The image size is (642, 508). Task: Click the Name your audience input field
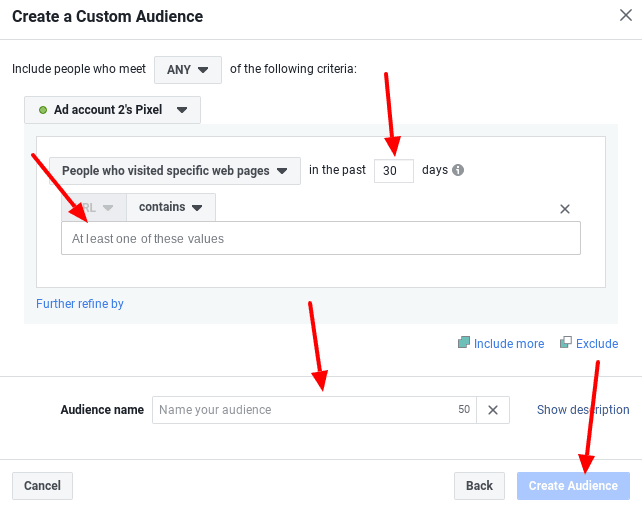point(314,410)
